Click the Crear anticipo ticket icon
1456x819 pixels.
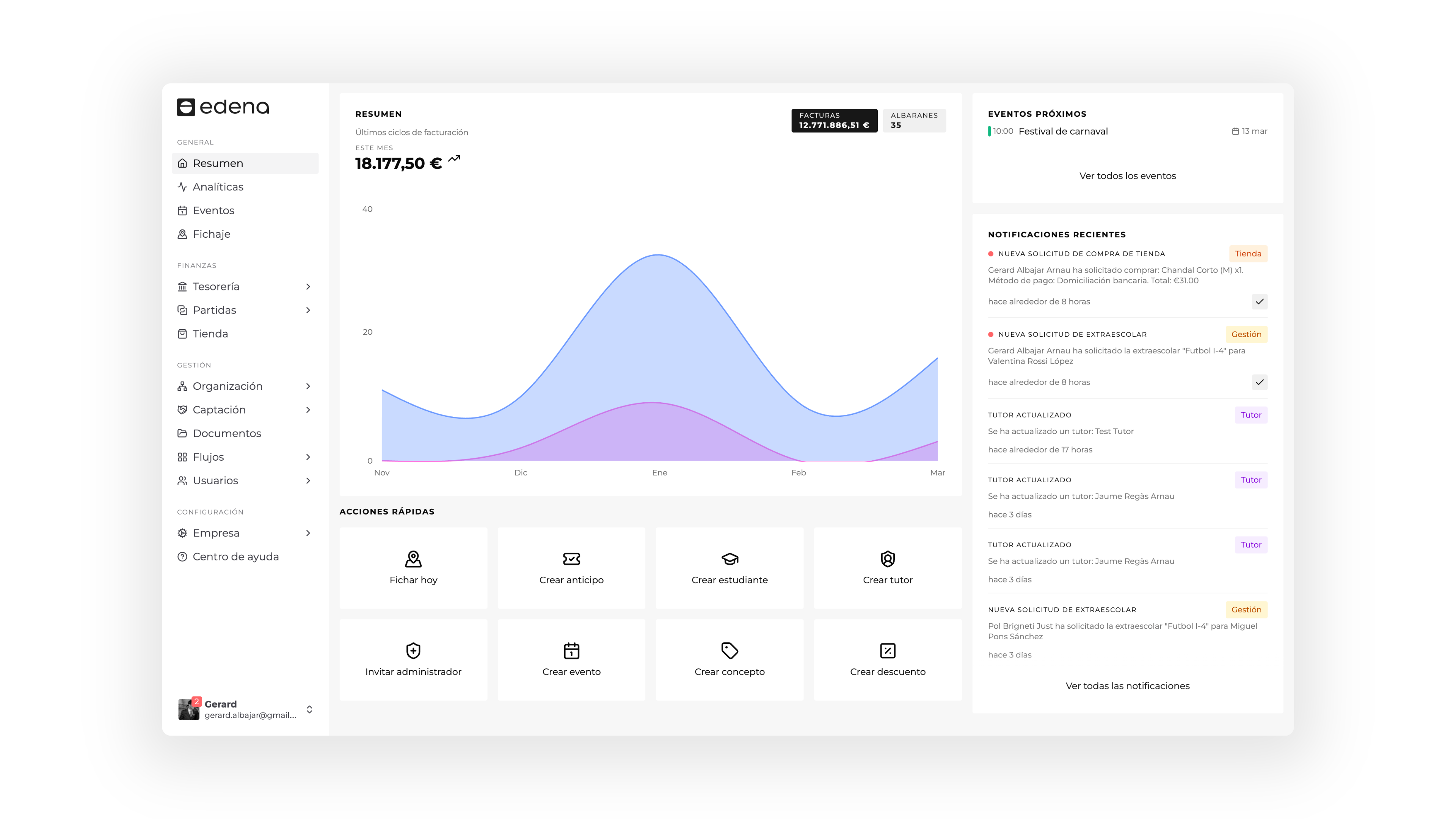pos(571,559)
